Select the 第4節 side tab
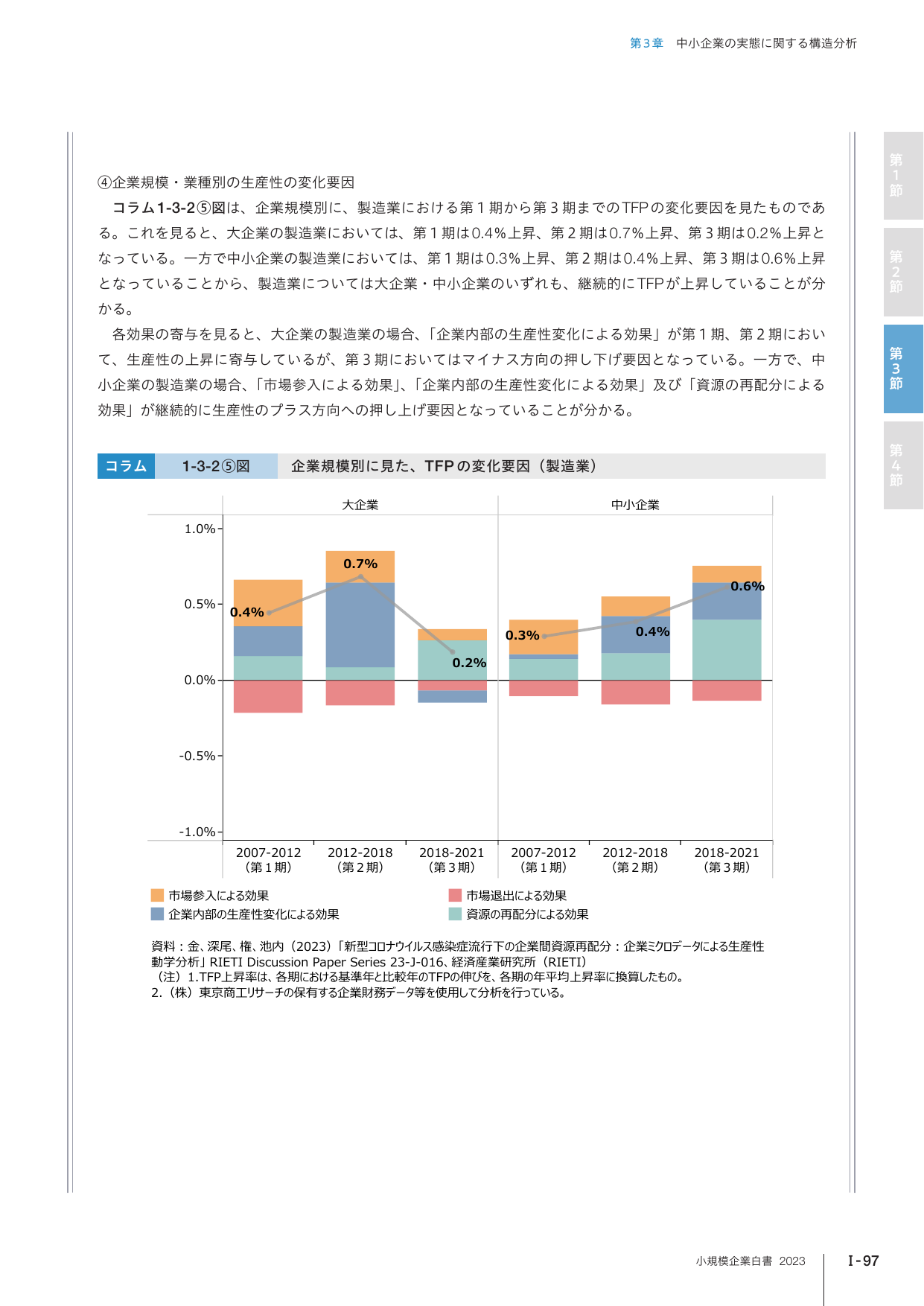The image size is (924, 1306). pyautogui.click(x=903, y=465)
